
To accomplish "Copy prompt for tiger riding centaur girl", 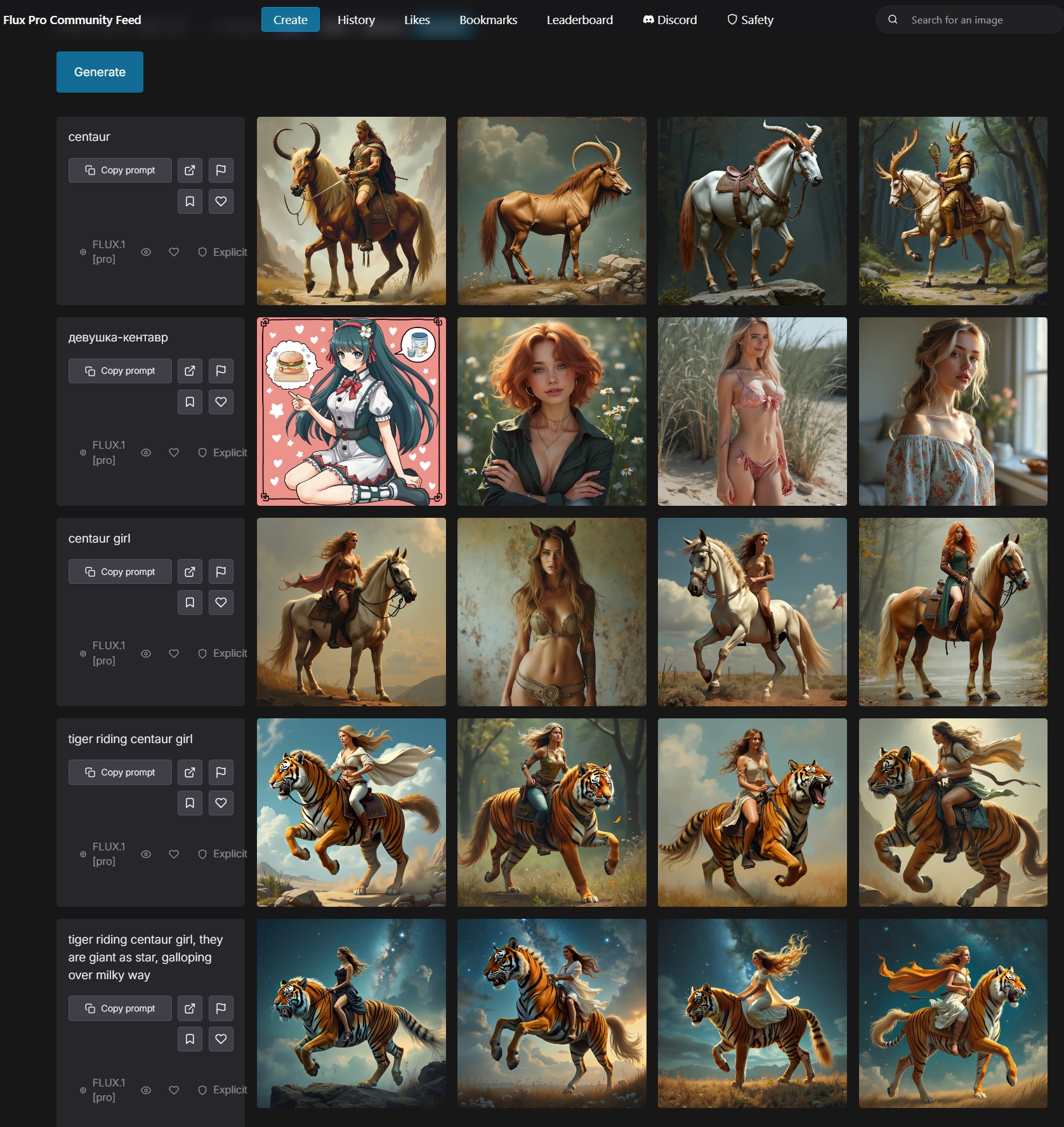I will pos(120,772).
